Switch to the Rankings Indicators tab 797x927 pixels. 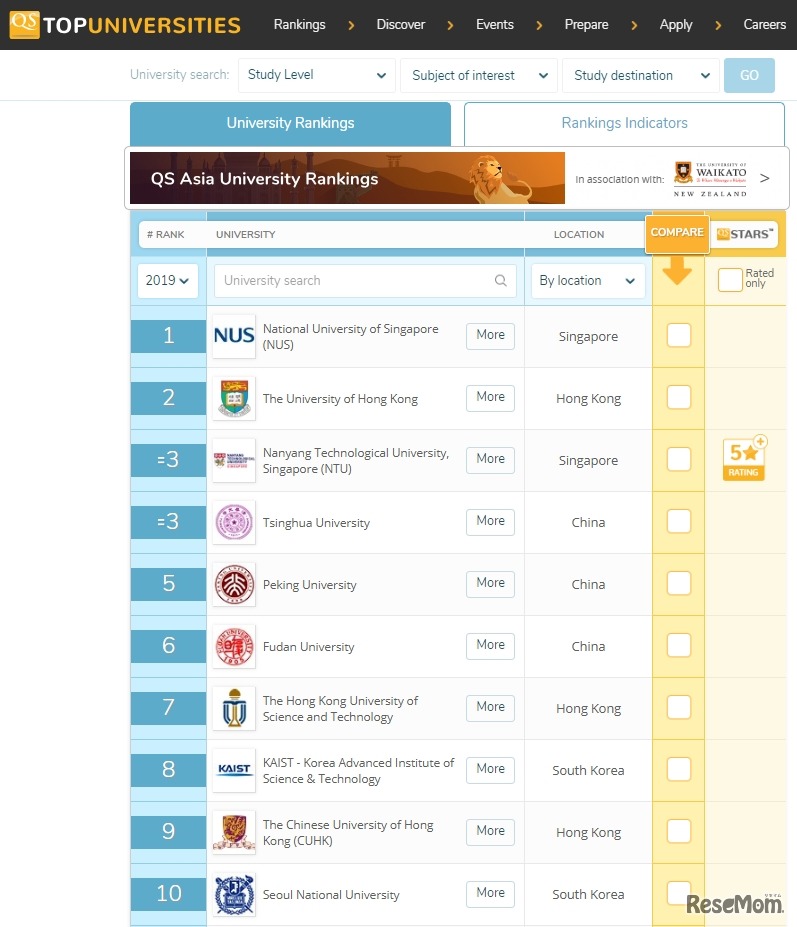click(x=624, y=124)
